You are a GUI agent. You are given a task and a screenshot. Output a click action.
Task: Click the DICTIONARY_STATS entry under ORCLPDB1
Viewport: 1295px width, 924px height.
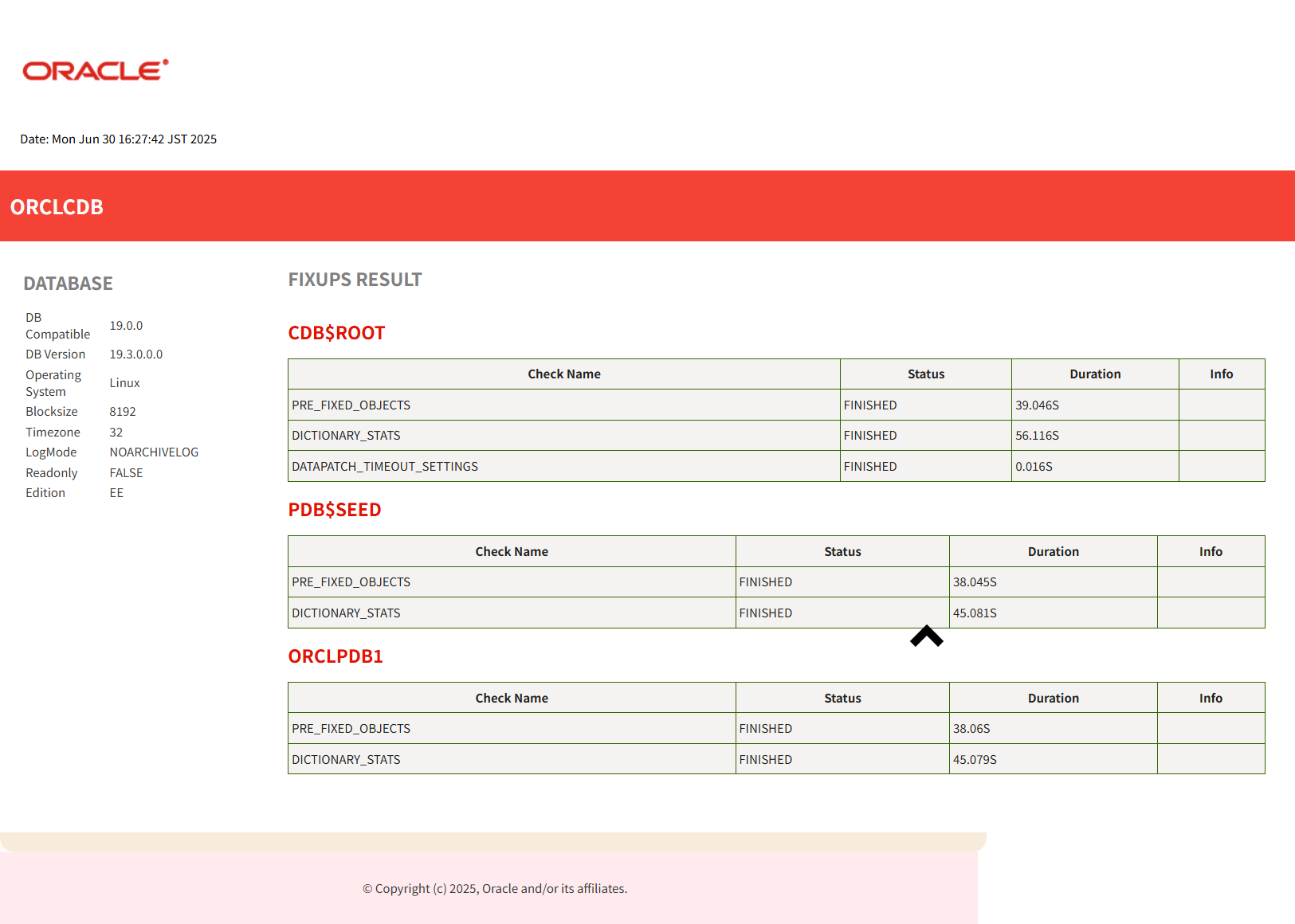click(x=346, y=759)
